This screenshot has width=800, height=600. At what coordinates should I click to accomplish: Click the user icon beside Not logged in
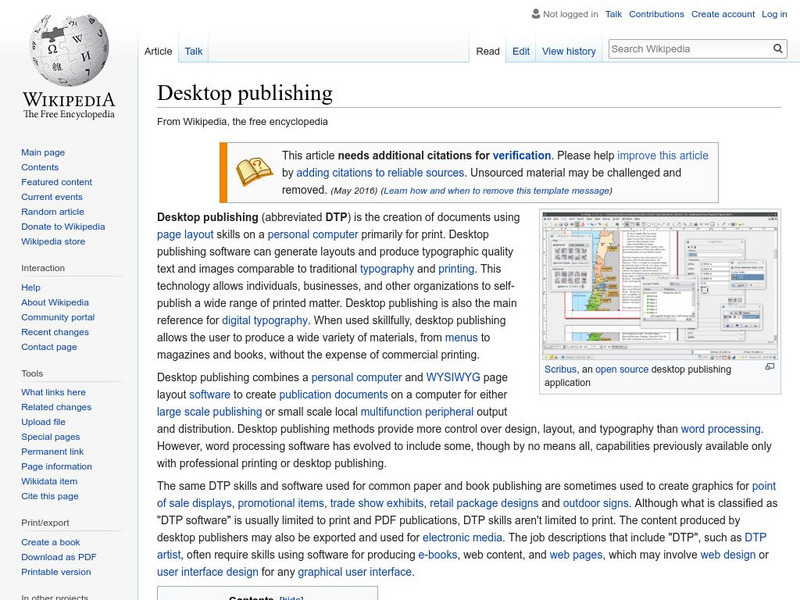coord(534,14)
